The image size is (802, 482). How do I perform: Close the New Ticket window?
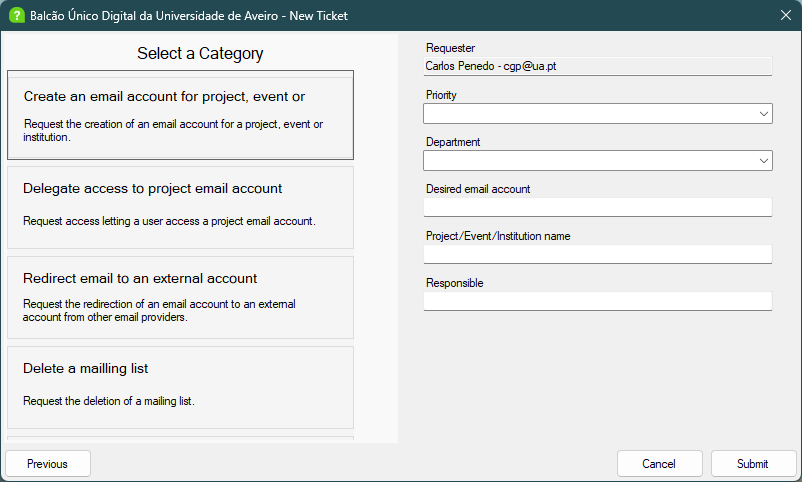coord(786,15)
